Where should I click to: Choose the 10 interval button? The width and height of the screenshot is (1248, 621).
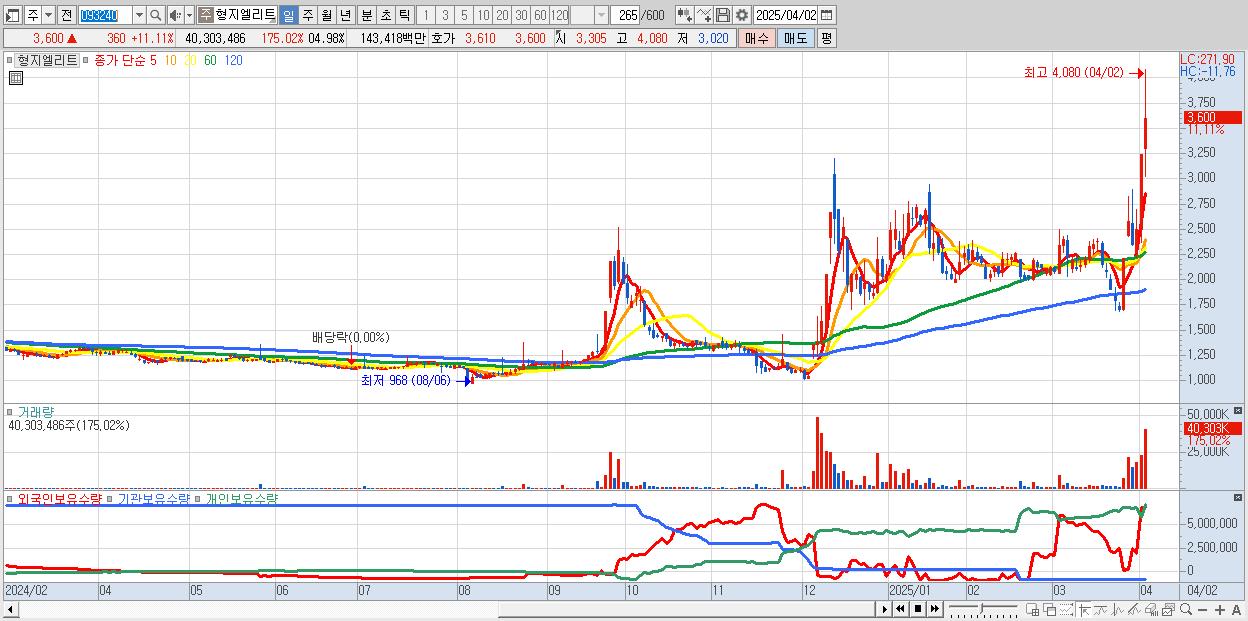[x=483, y=15]
